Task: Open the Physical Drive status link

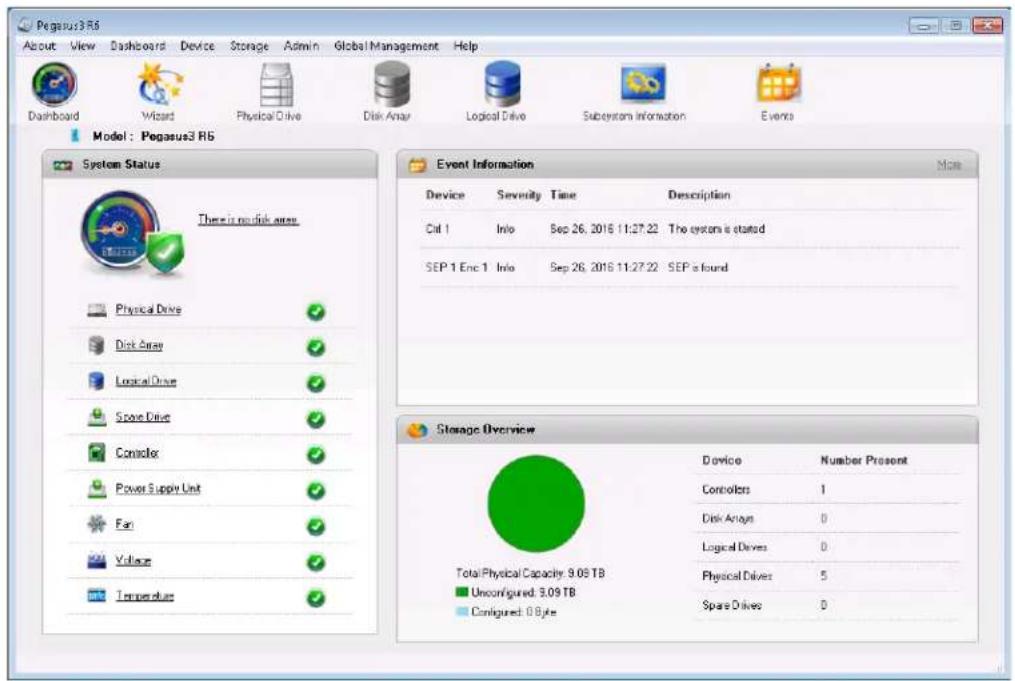Action: point(148,309)
